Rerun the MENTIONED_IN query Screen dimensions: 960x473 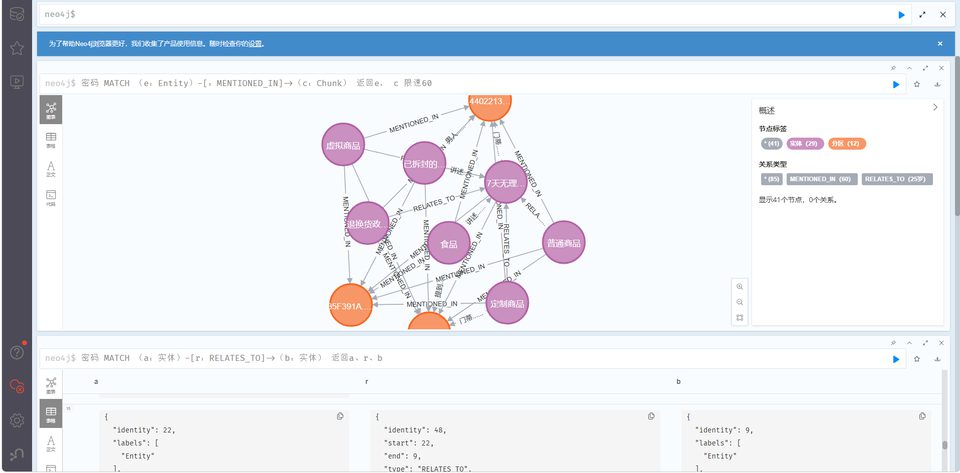pos(896,84)
